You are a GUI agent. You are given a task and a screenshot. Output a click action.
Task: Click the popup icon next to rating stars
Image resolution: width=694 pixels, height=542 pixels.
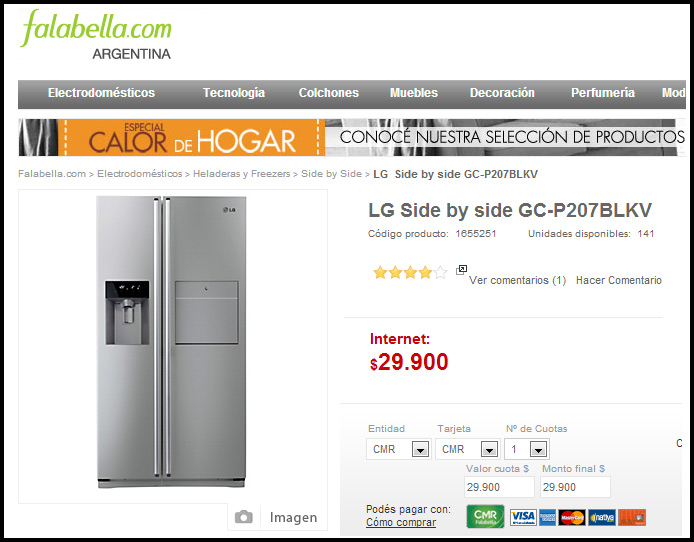coord(461,269)
